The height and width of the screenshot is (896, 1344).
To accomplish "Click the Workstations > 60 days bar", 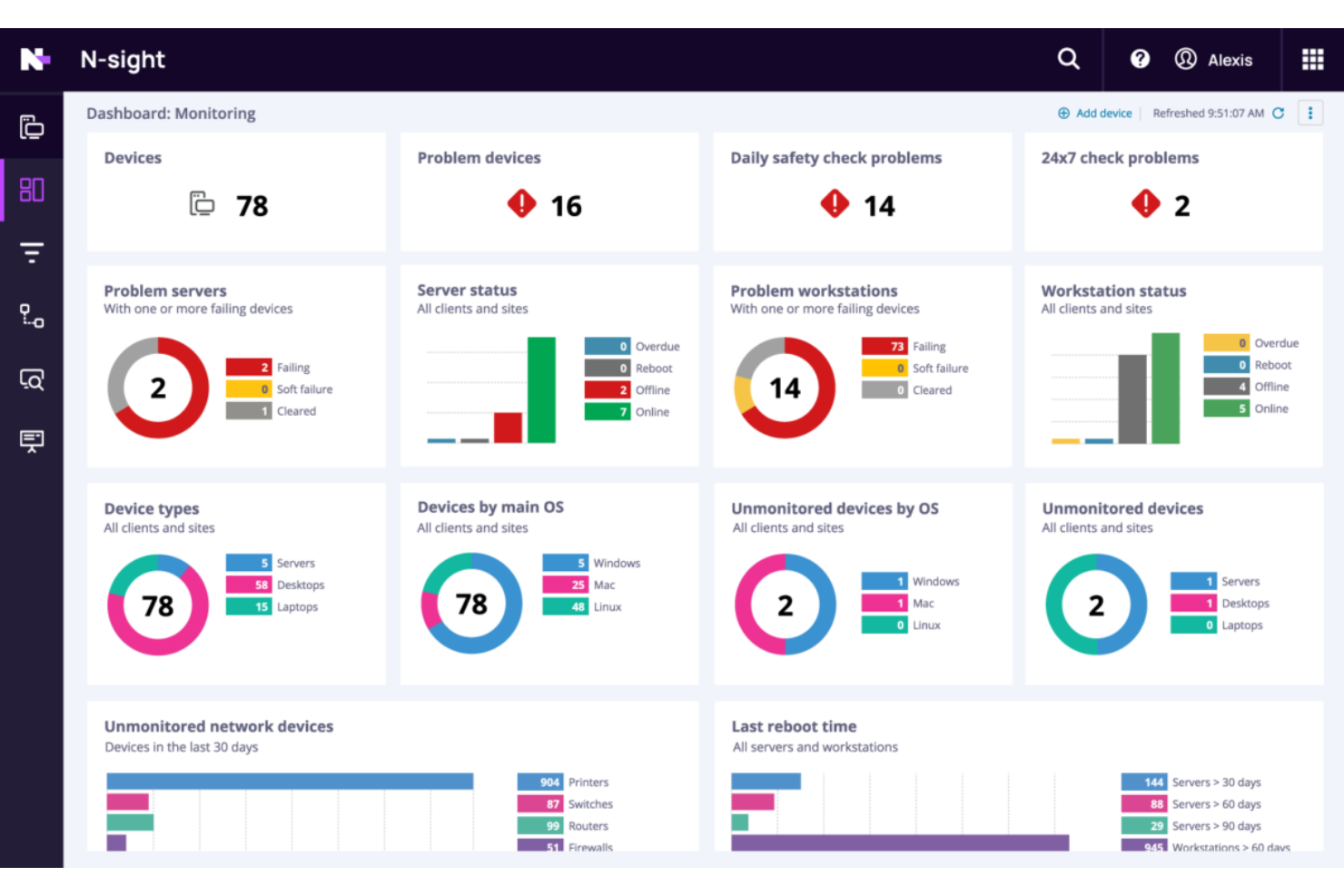I will pyautogui.click(x=899, y=842).
